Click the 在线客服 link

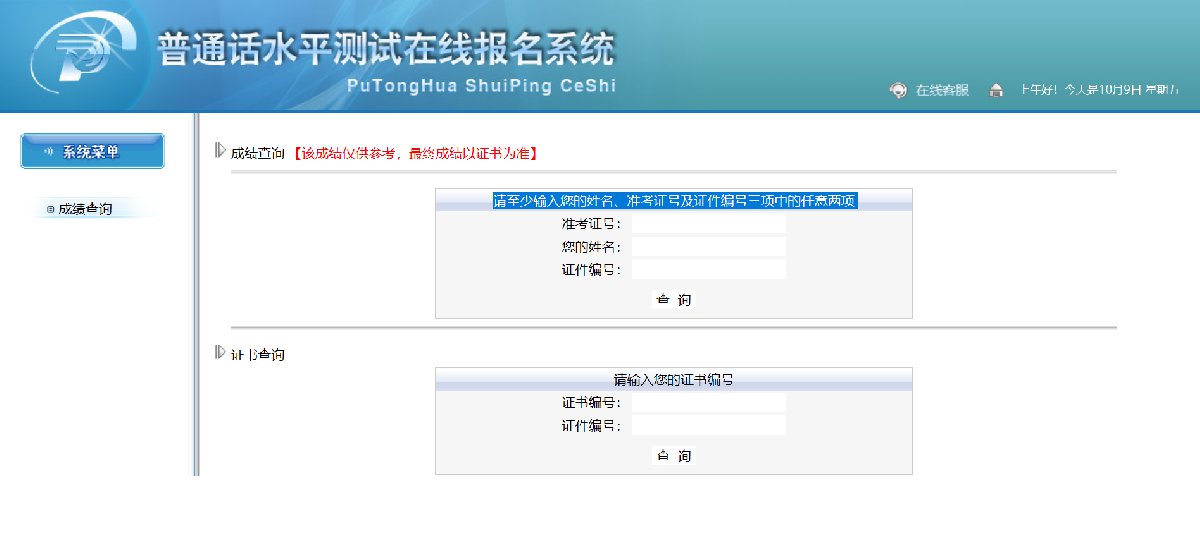pyautogui.click(x=943, y=90)
